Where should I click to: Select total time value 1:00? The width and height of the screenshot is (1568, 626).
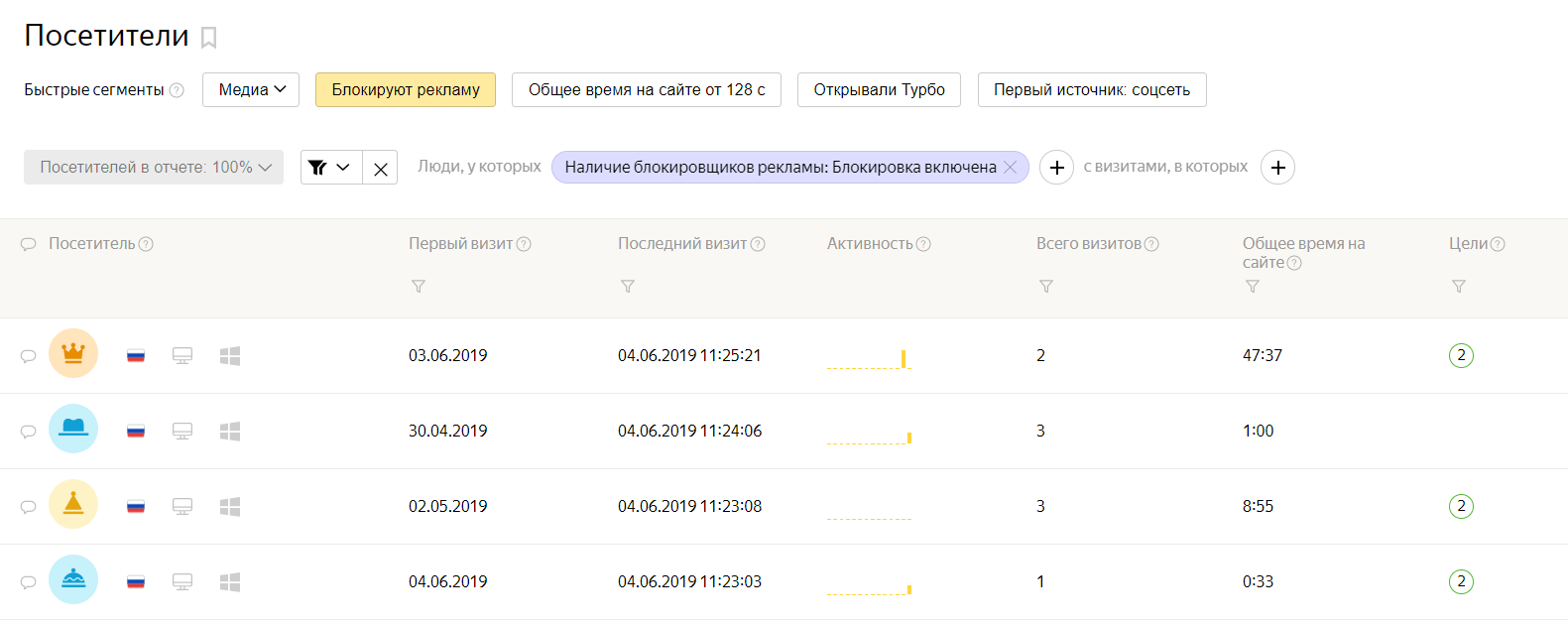pyautogui.click(x=1258, y=431)
